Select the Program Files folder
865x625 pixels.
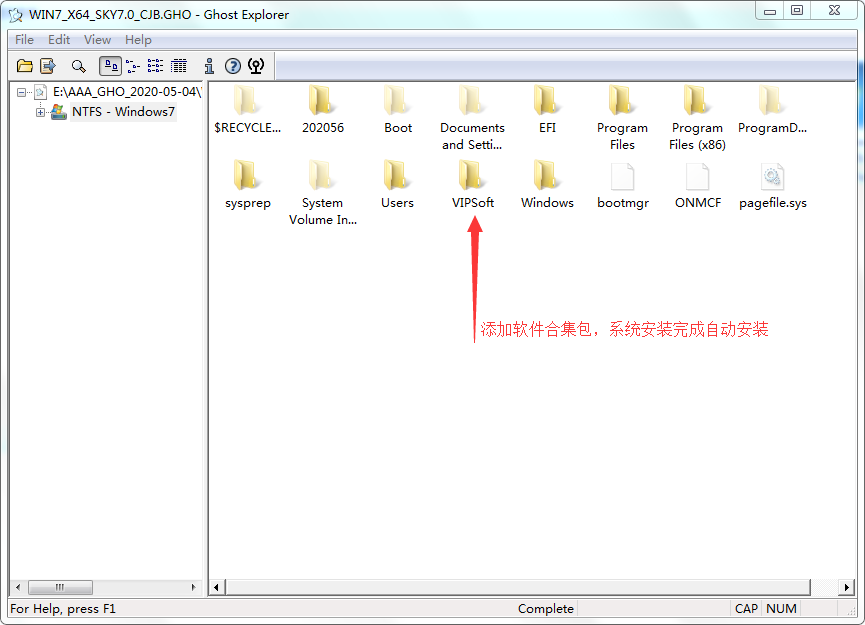(x=622, y=119)
